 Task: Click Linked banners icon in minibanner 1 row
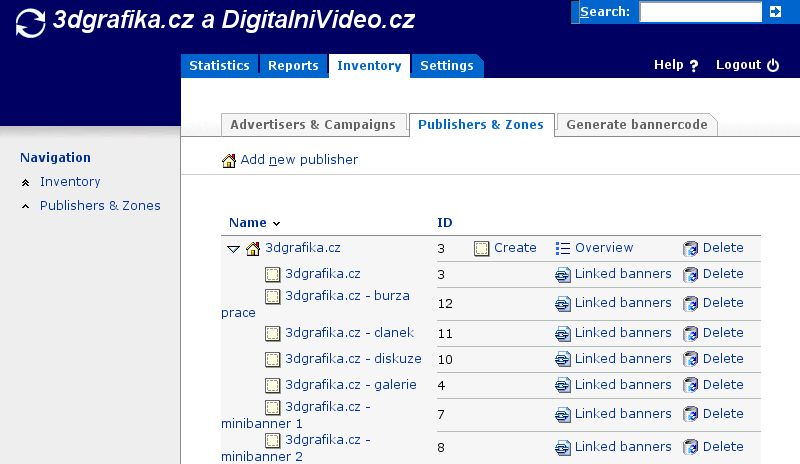562,414
